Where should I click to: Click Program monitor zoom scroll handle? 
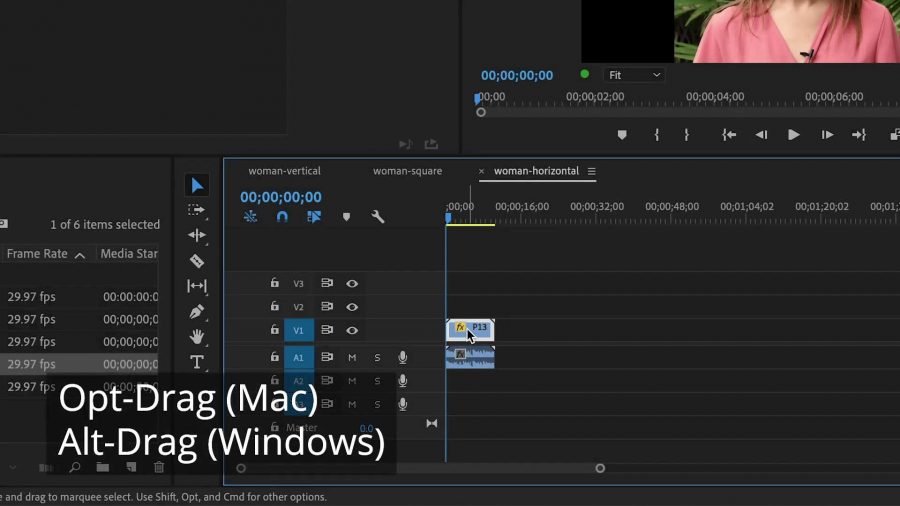point(481,112)
